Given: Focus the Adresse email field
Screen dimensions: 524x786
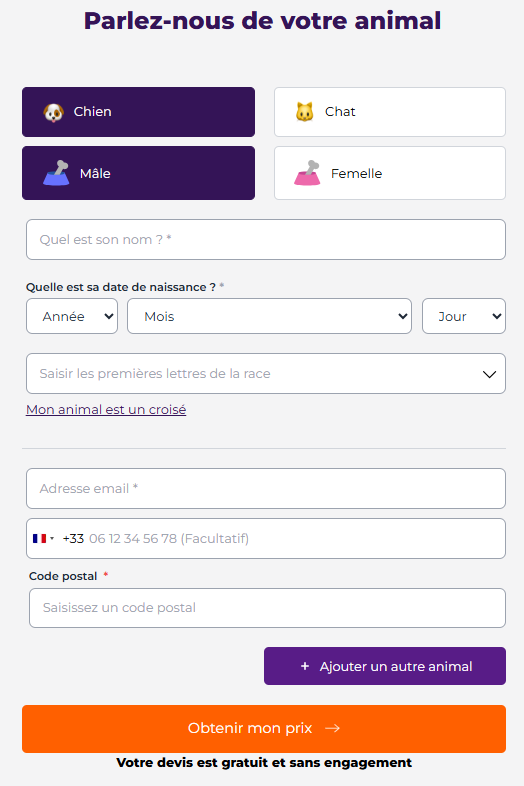Looking at the screenshot, I should [x=266, y=488].
